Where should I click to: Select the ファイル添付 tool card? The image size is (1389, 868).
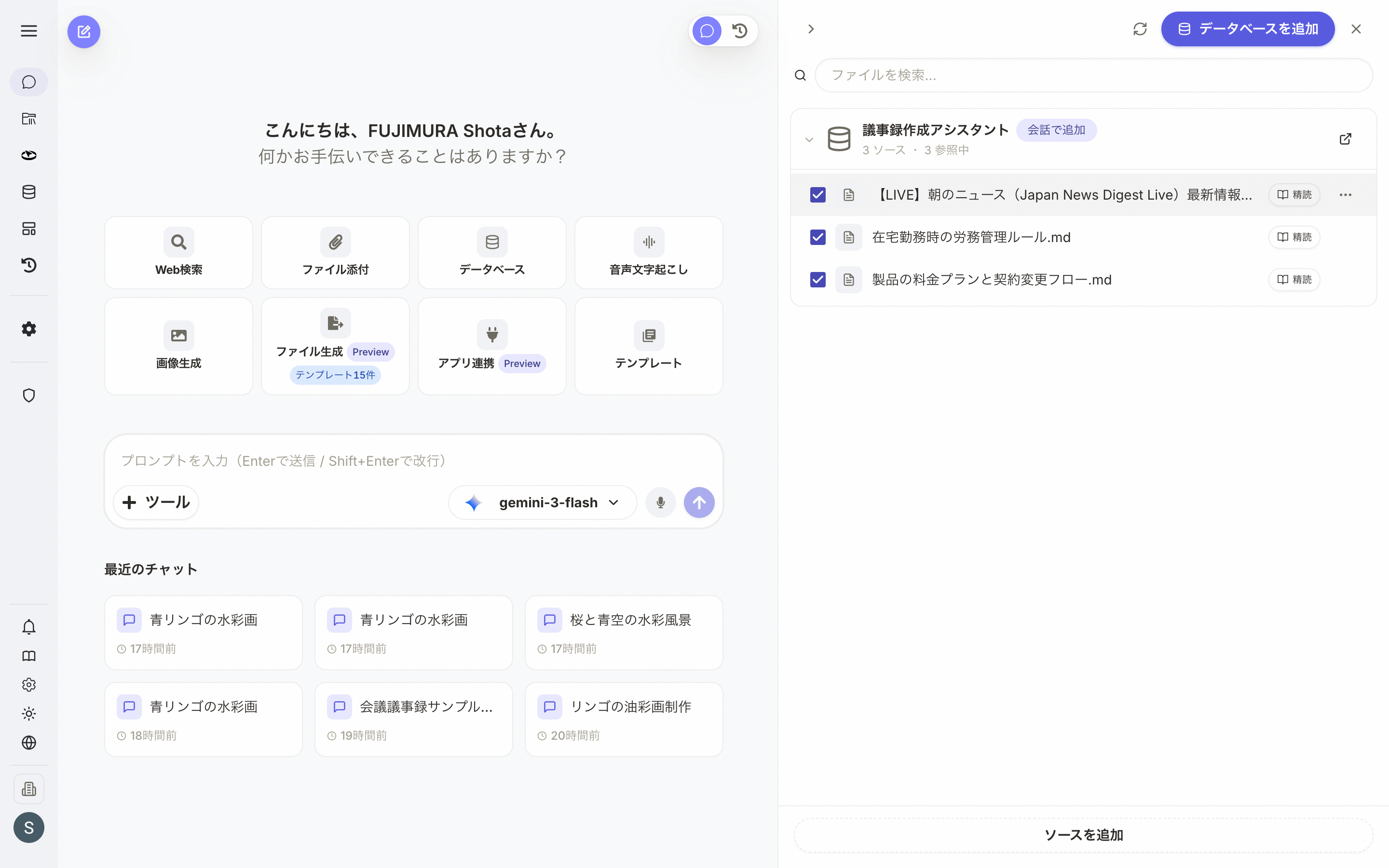coord(335,253)
